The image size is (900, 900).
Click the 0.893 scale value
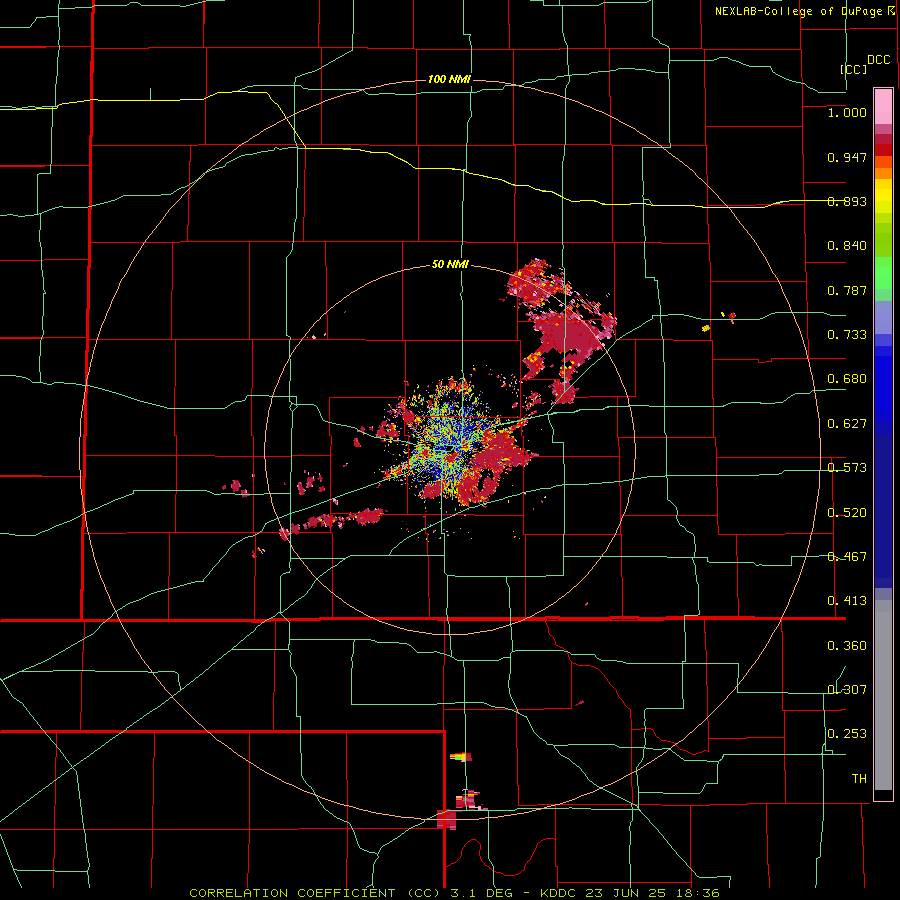click(x=847, y=201)
